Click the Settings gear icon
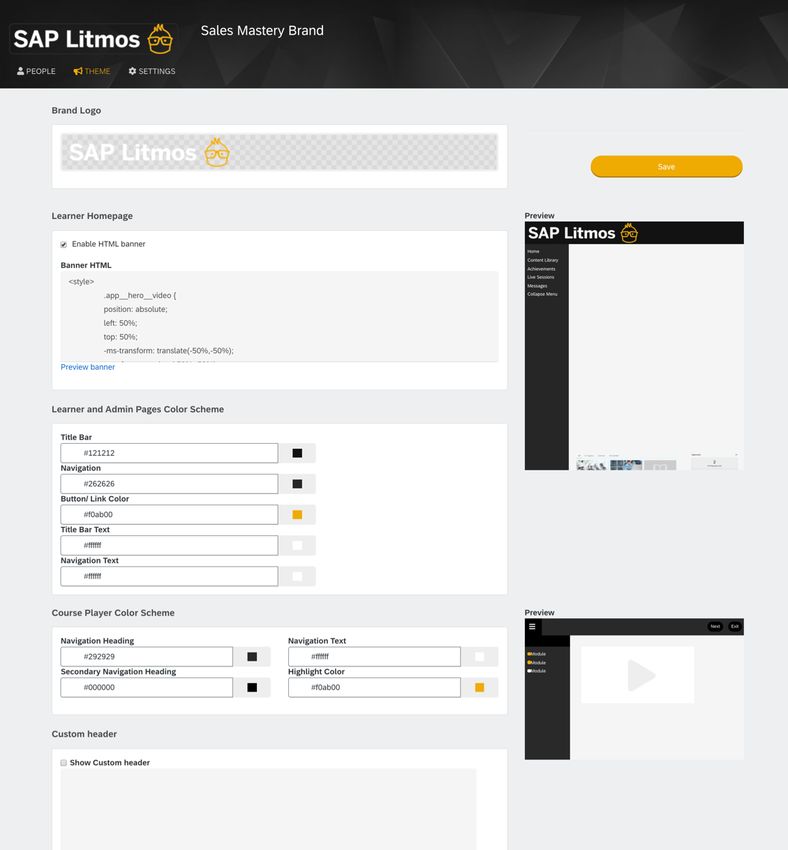The height and width of the screenshot is (850, 788). pos(132,71)
